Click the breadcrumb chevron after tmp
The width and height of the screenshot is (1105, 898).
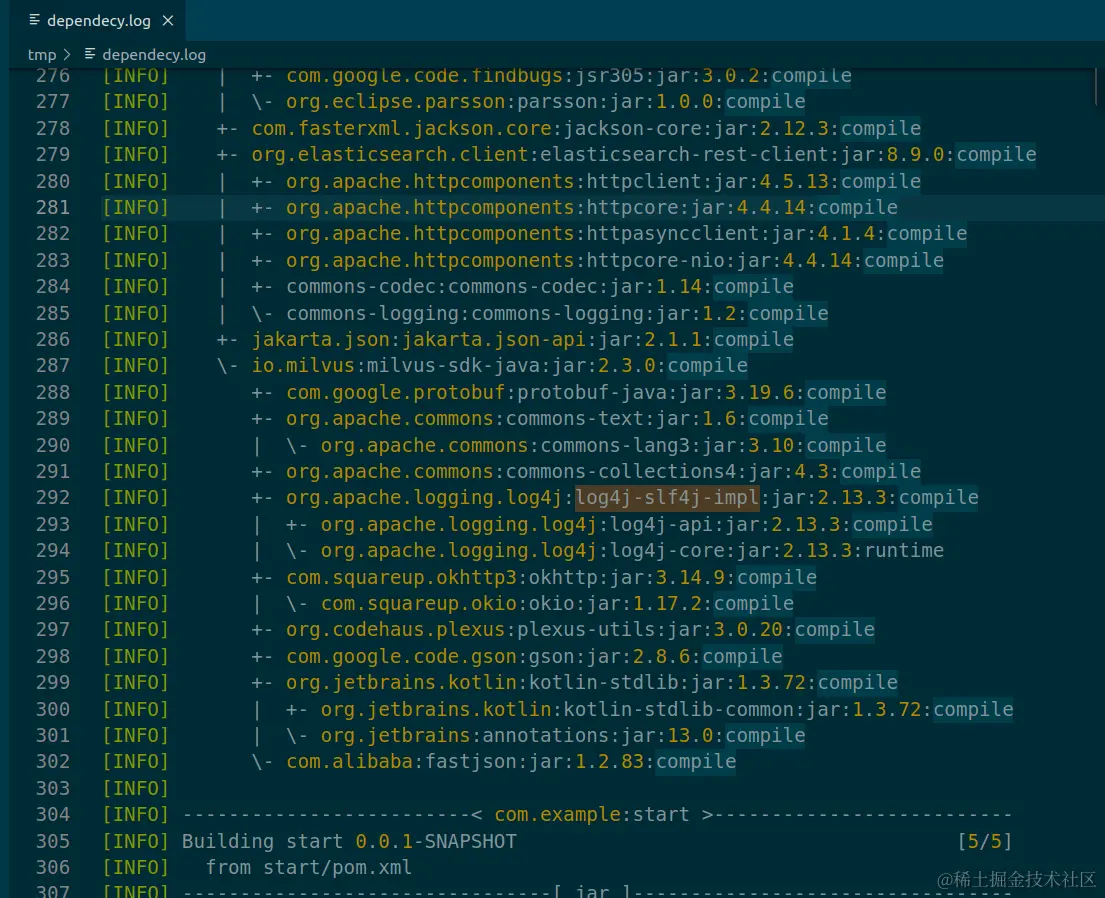click(67, 54)
